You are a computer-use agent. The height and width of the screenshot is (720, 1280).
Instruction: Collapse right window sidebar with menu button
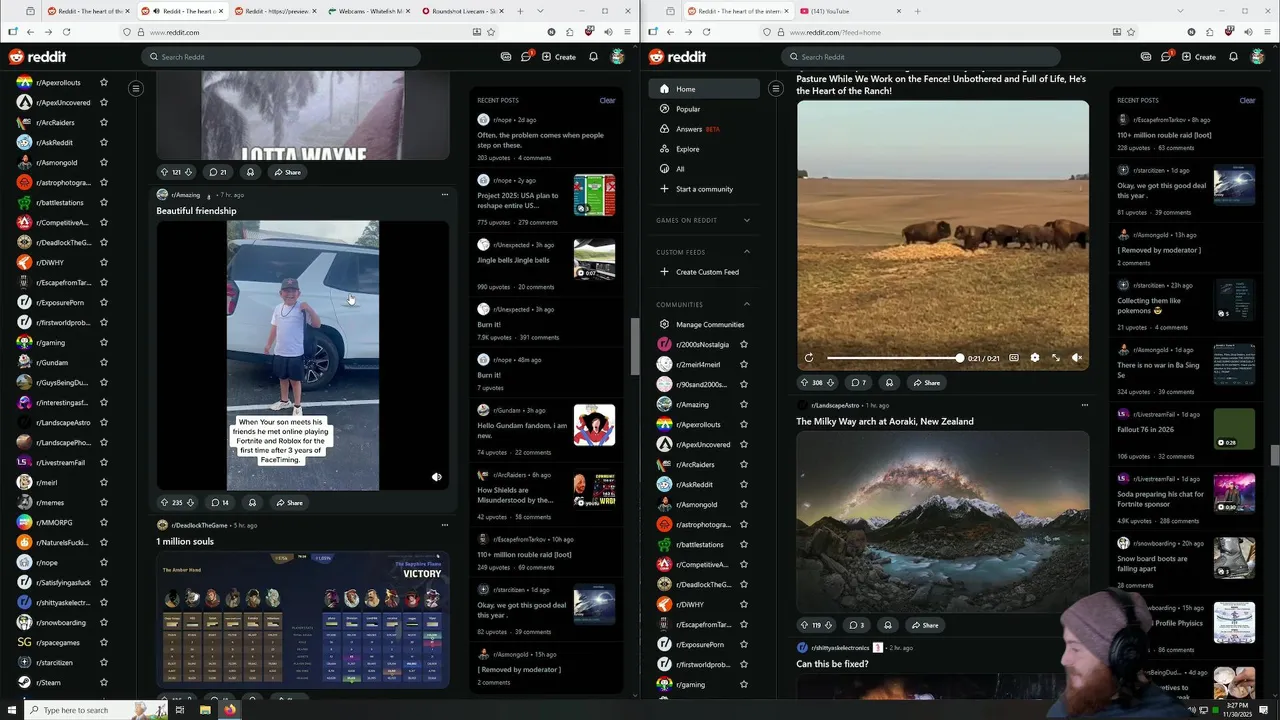[775, 89]
